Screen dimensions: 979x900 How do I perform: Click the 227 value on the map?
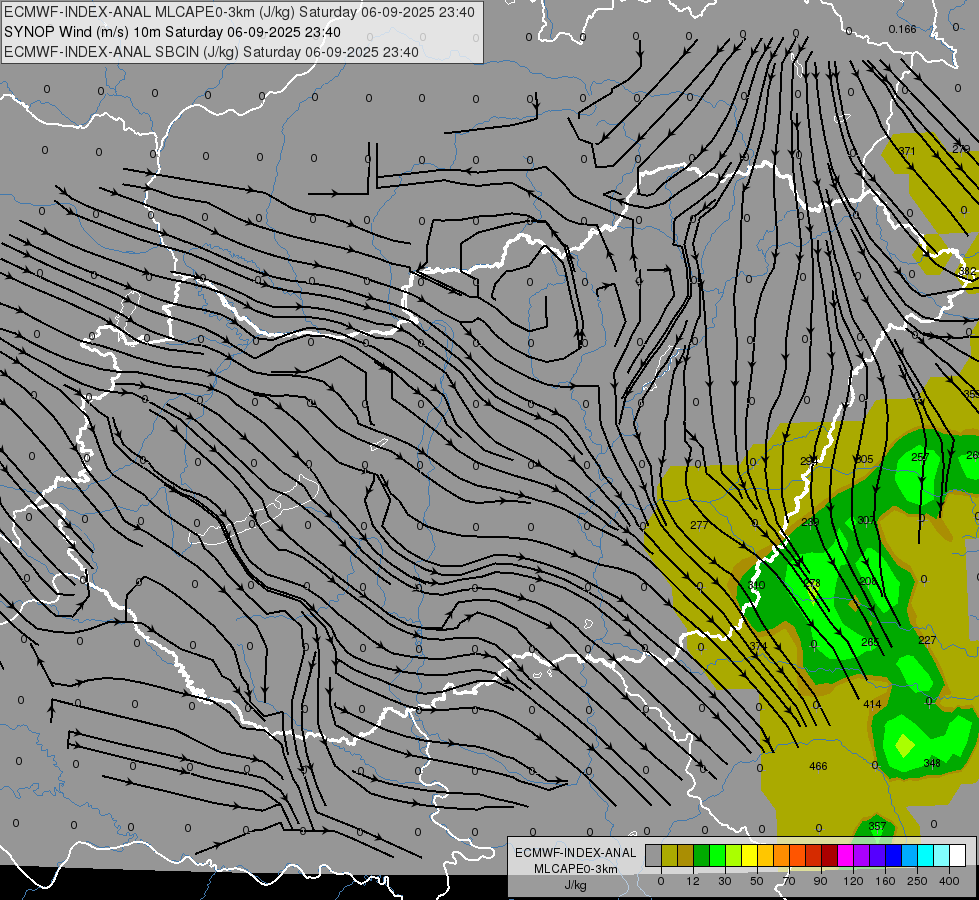coord(927,640)
